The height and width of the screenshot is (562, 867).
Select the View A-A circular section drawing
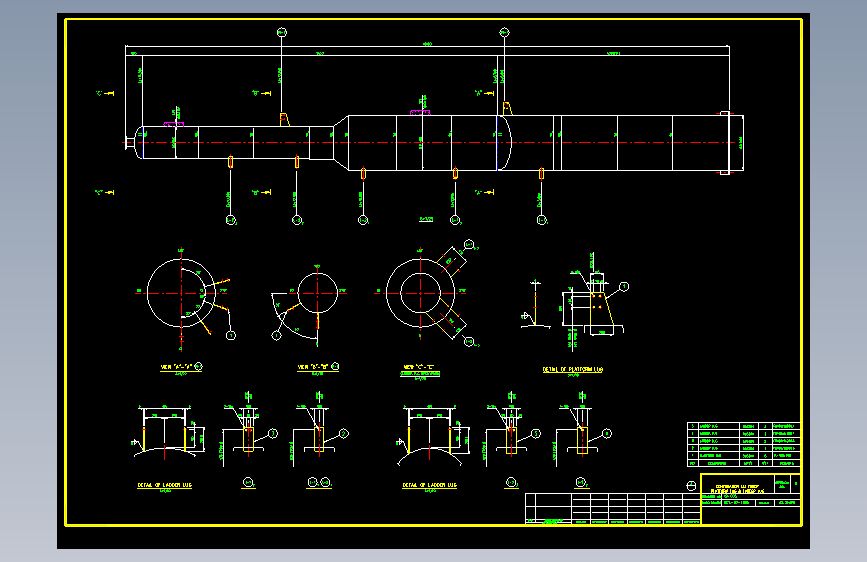(181, 294)
